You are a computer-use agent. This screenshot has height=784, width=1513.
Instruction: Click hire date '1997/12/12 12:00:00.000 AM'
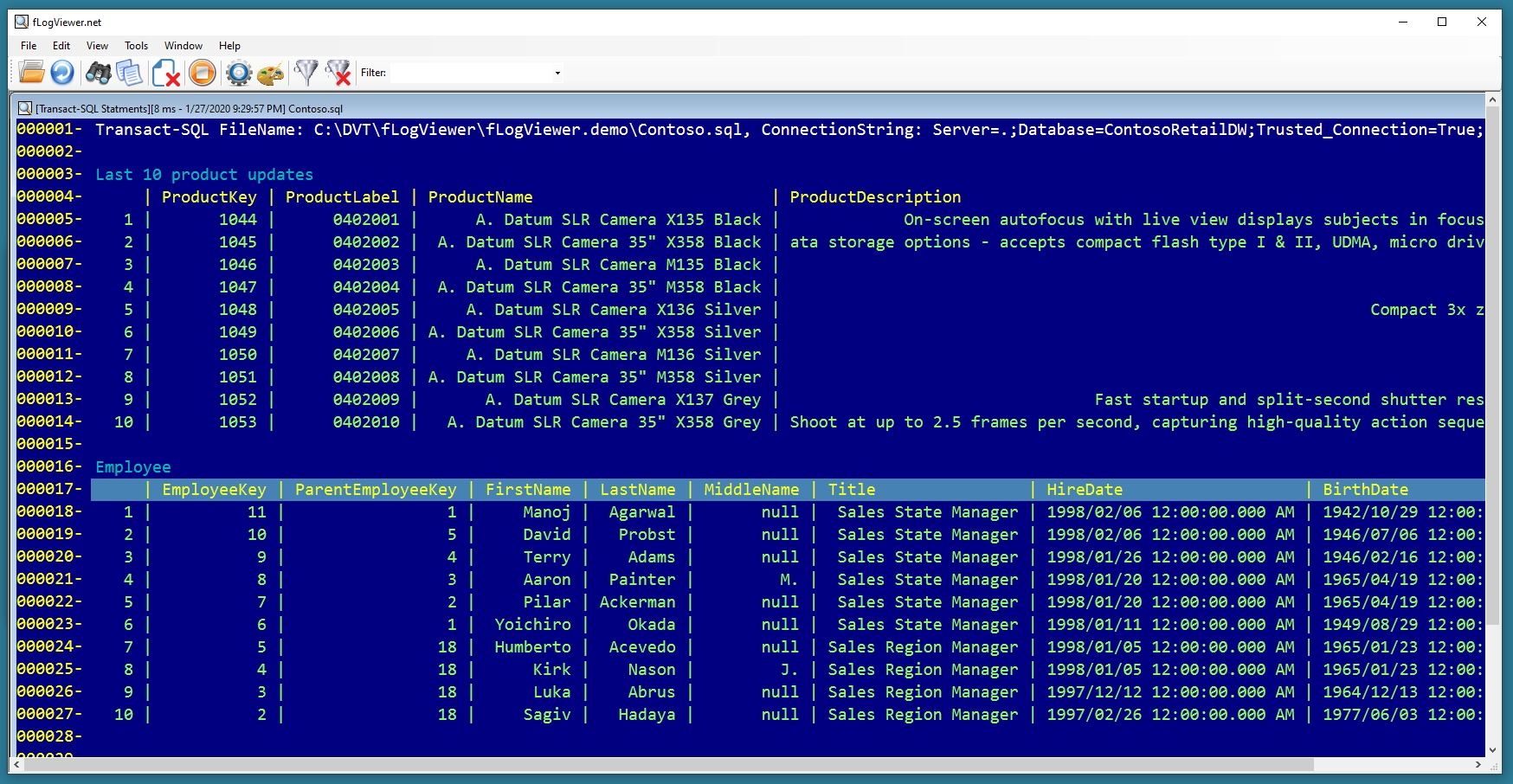[x=1170, y=692]
